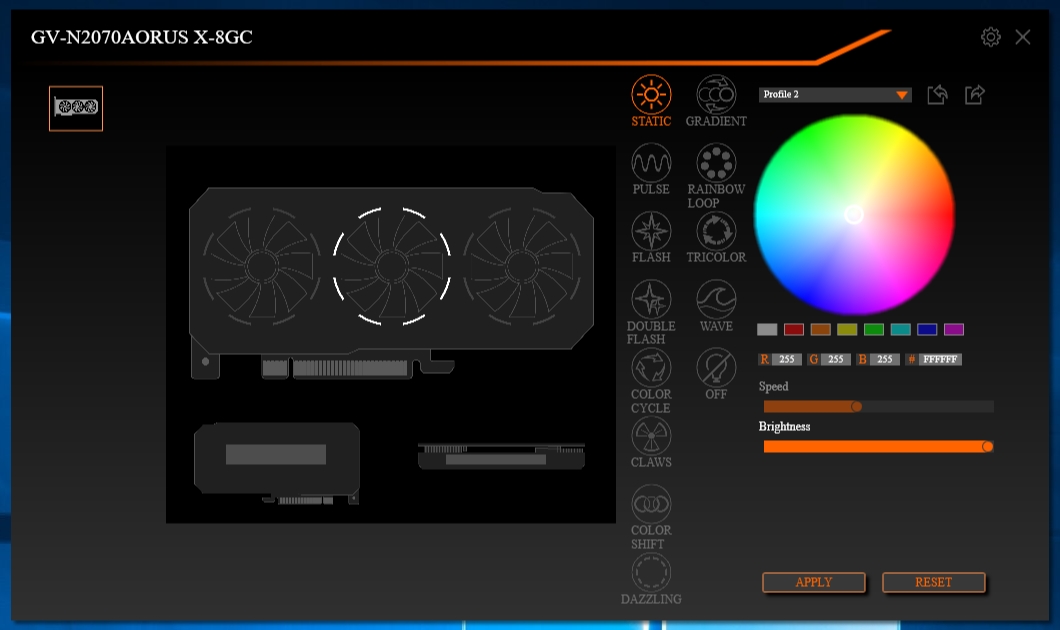This screenshot has height=630, width=1060.
Task: Select the middle fan LED zone
Action: point(391,266)
